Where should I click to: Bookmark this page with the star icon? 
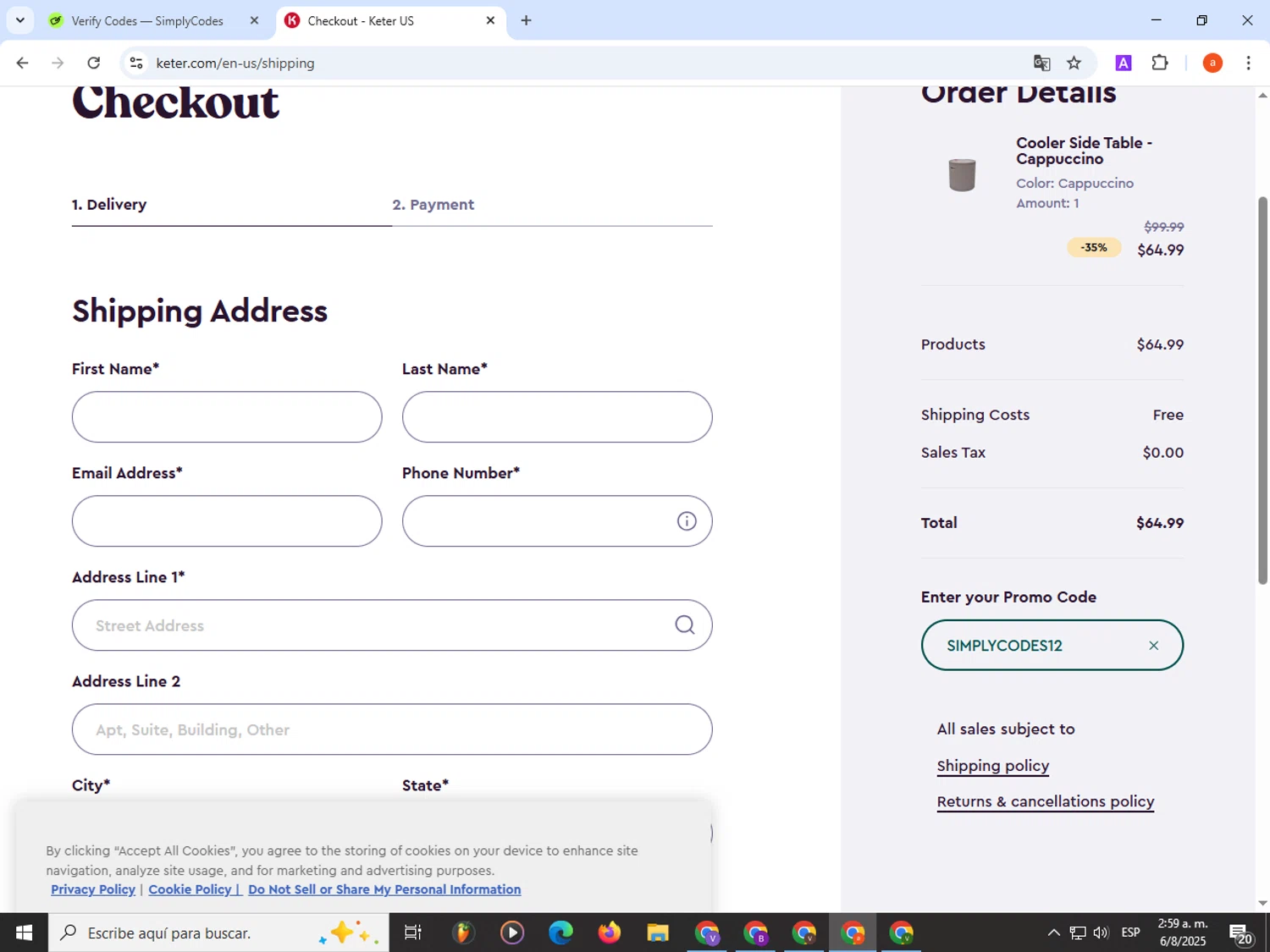point(1074,63)
